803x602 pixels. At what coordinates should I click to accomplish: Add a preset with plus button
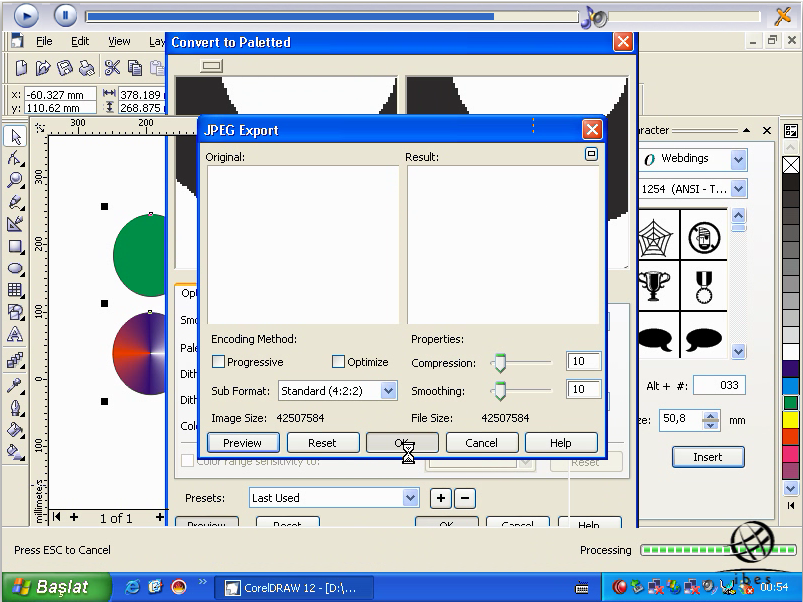coord(441,498)
